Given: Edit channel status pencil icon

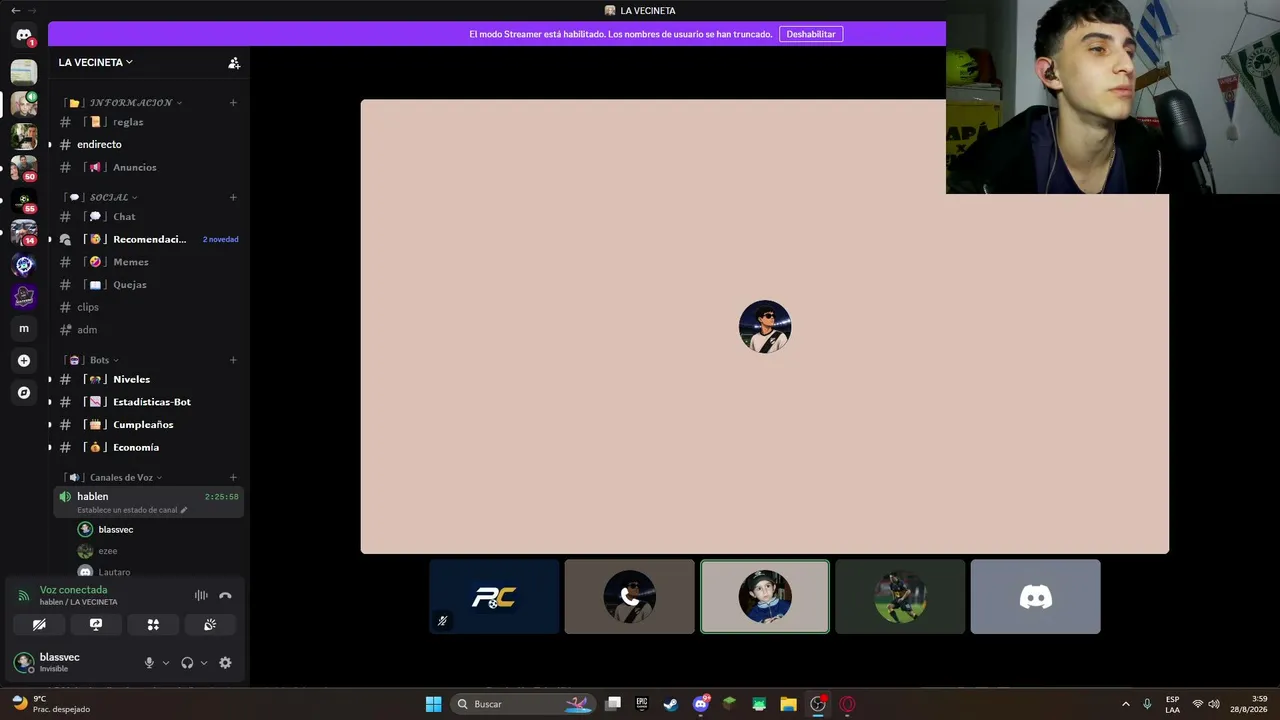Looking at the screenshot, I should tap(183, 510).
